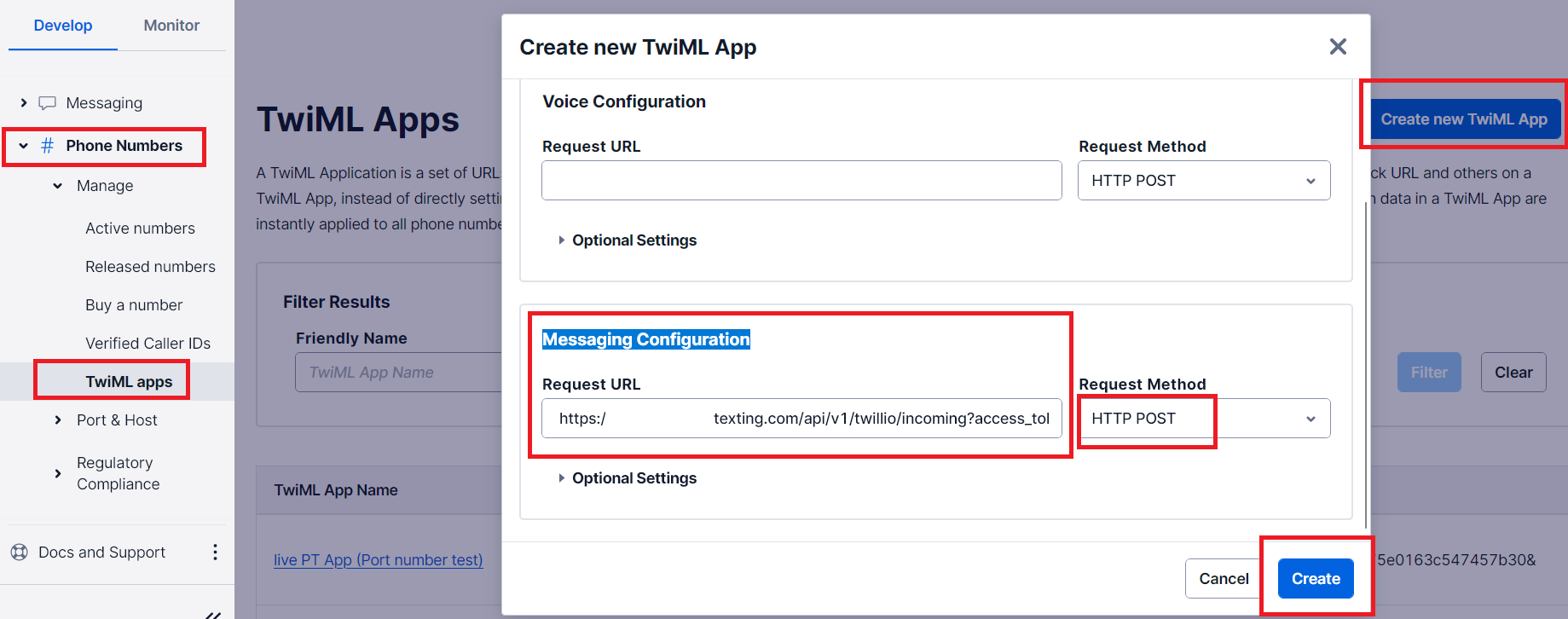Expand the Messaging section chevron
The height and width of the screenshot is (619, 1568).
(x=24, y=103)
